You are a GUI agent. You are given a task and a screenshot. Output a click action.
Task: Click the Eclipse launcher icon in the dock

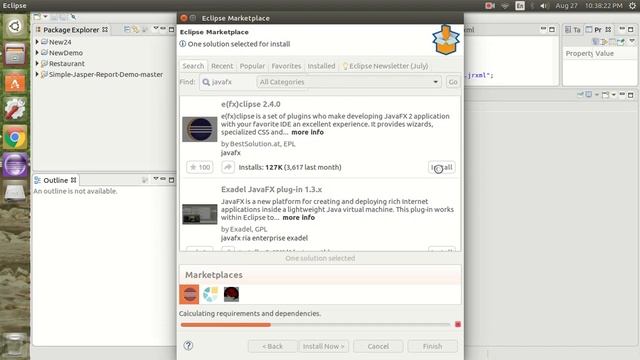(15, 165)
